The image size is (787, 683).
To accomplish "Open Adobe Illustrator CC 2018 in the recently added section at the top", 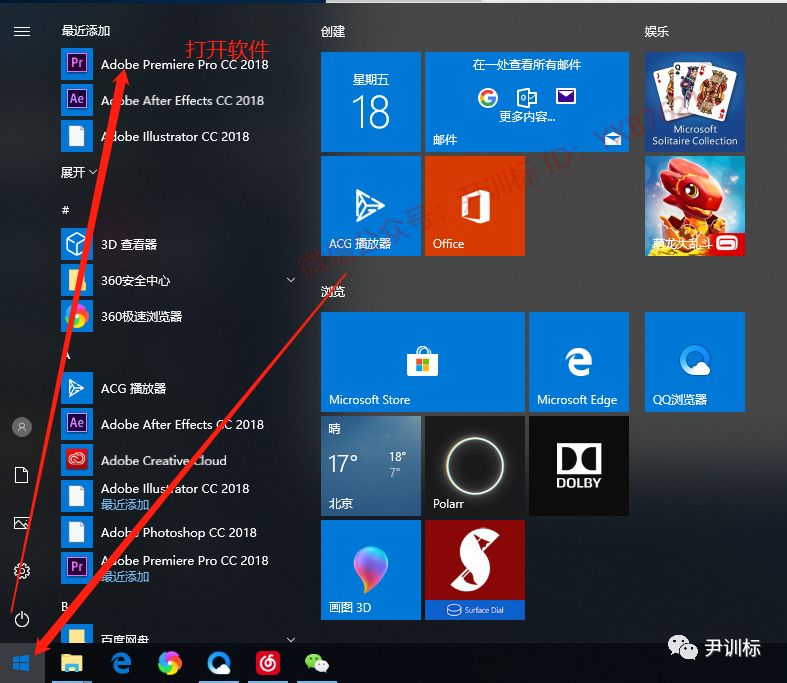I will (x=178, y=136).
